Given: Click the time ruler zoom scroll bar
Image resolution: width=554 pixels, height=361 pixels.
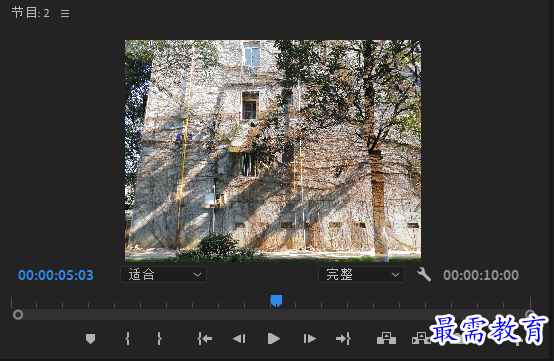Looking at the screenshot, I should (x=274, y=315).
